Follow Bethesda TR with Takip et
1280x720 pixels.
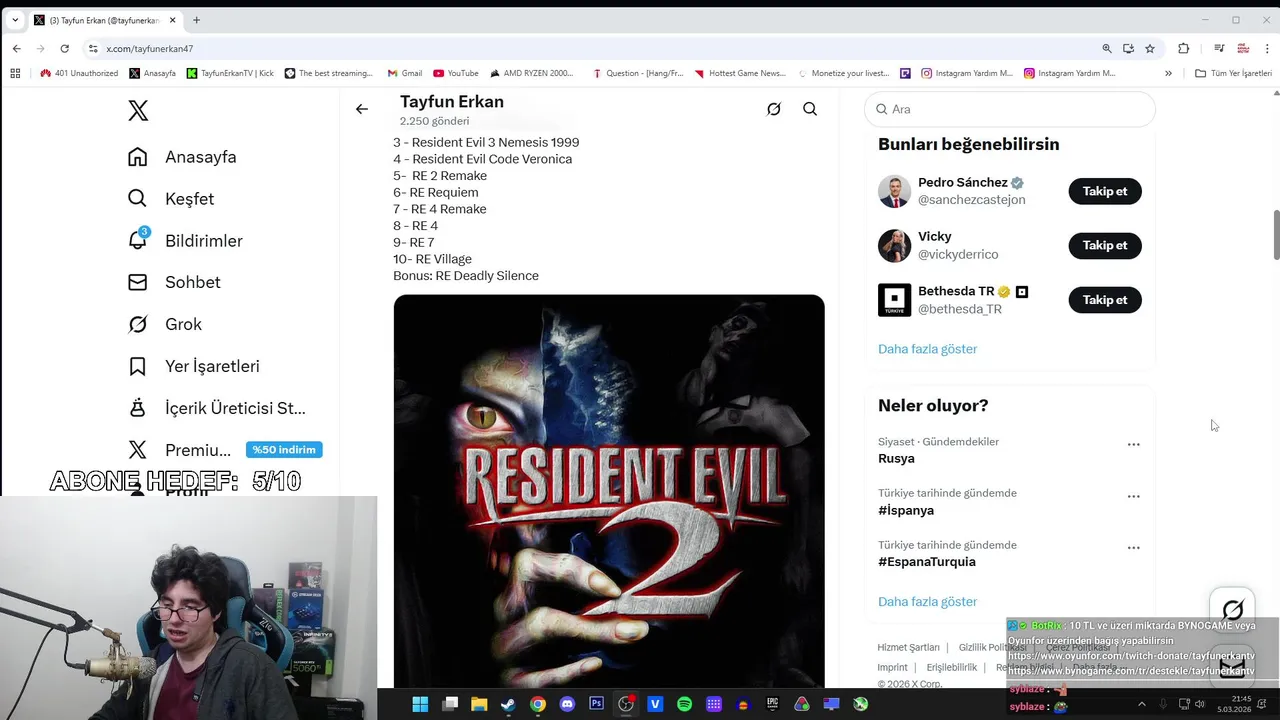pyautogui.click(x=1105, y=300)
